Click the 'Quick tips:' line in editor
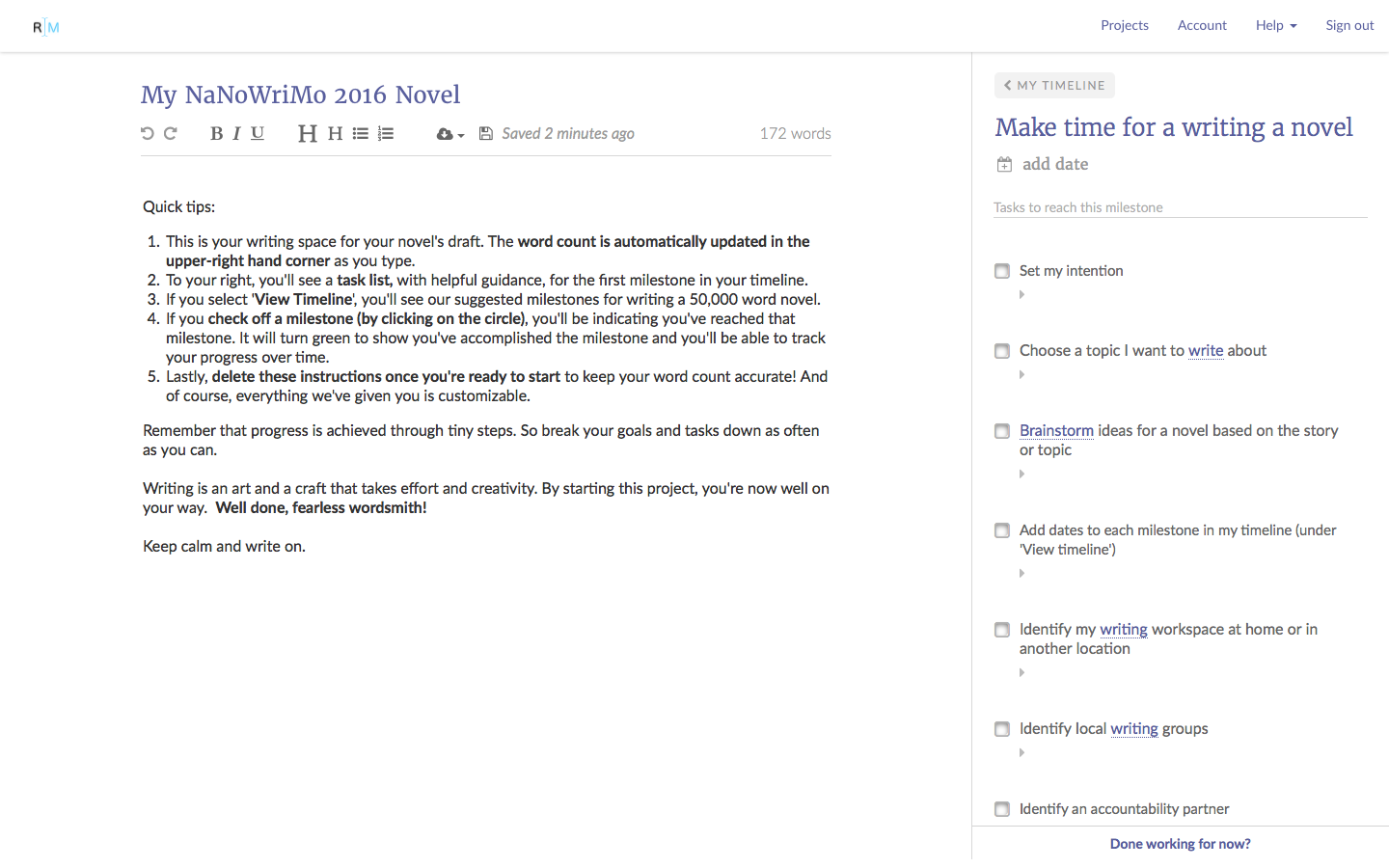 [x=179, y=207]
